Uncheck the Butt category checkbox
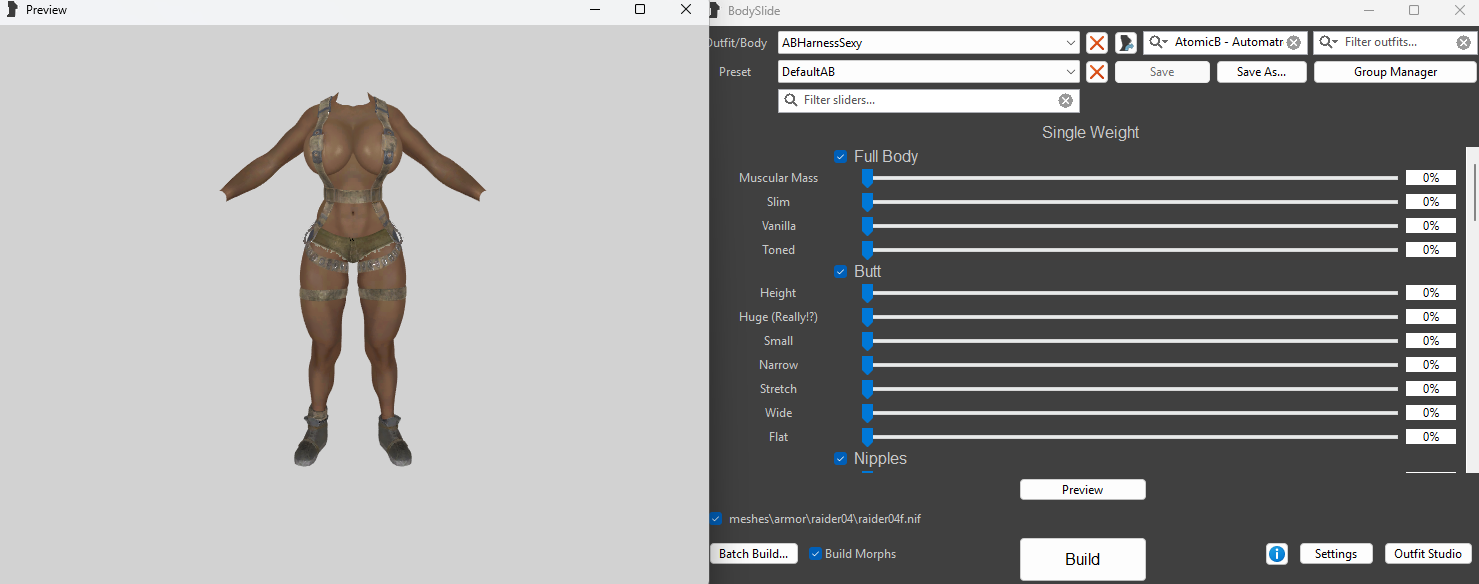Image resolution: width=1479 pixels, height=584 pixels. click(840, 272)
